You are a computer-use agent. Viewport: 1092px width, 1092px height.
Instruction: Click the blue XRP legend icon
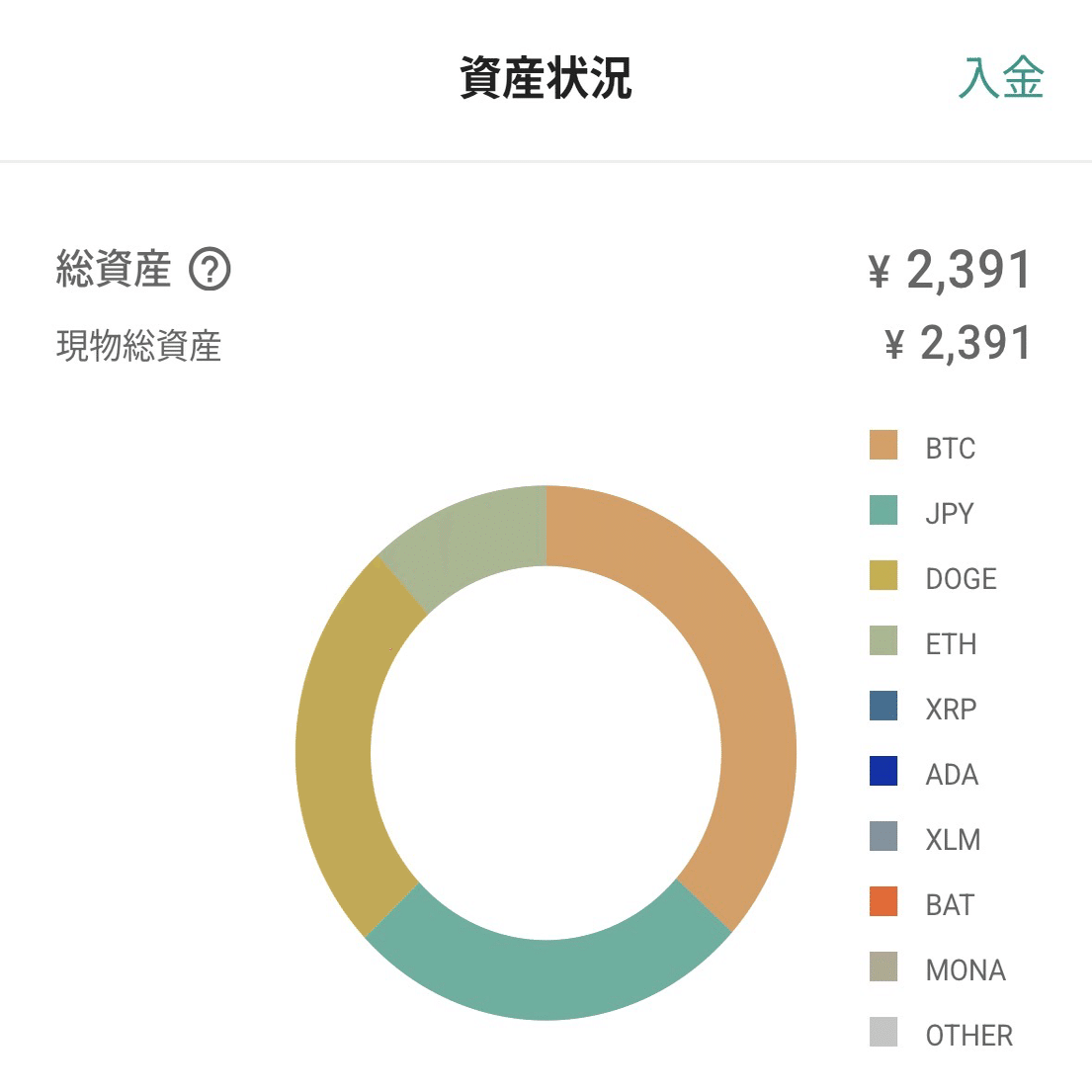882,709
